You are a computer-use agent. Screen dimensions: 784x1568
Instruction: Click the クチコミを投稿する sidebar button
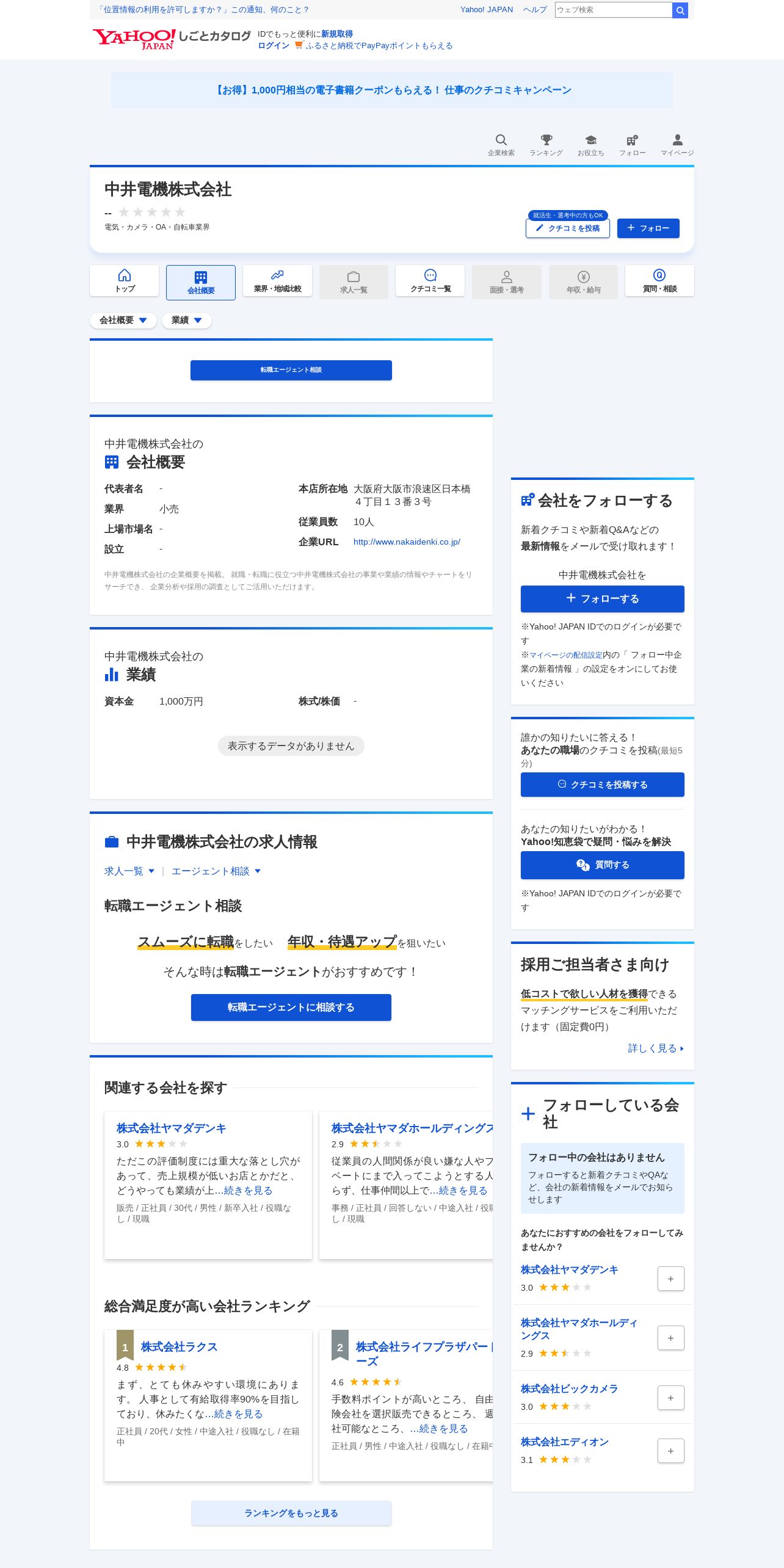pyautogui.click(x=603, y=785)
